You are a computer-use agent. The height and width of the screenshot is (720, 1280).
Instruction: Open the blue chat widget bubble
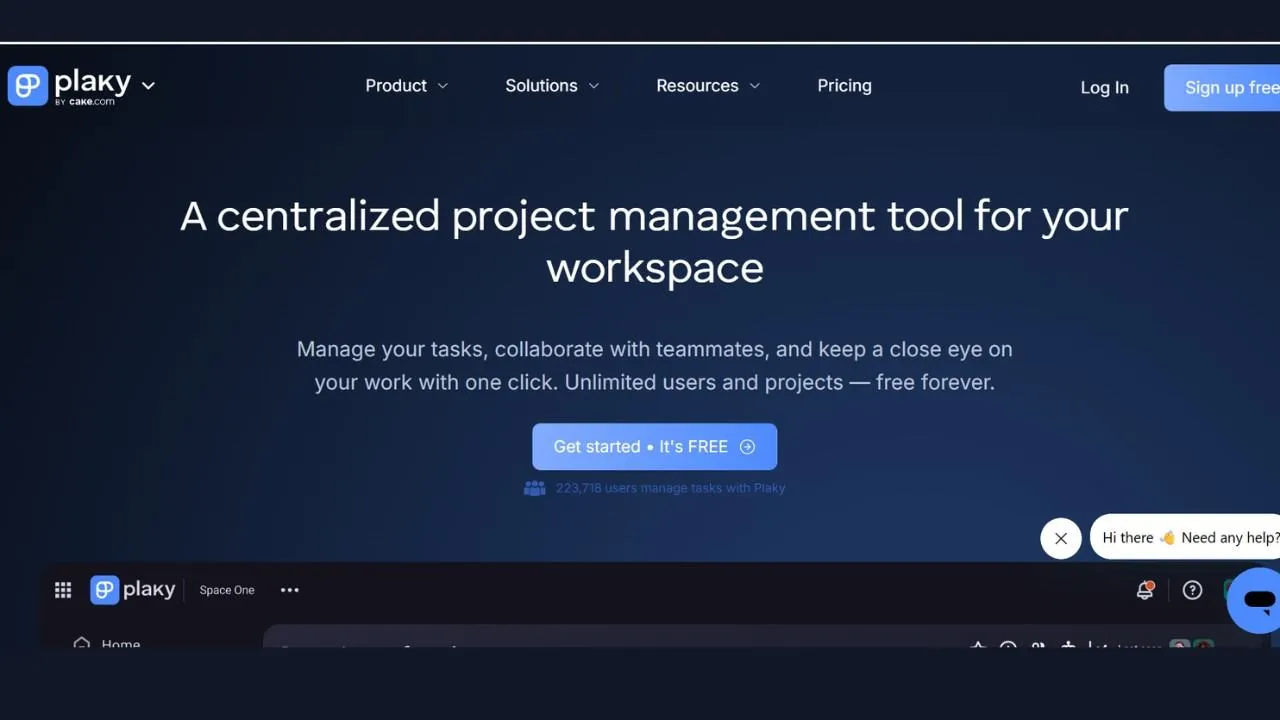click(1256, 600)
